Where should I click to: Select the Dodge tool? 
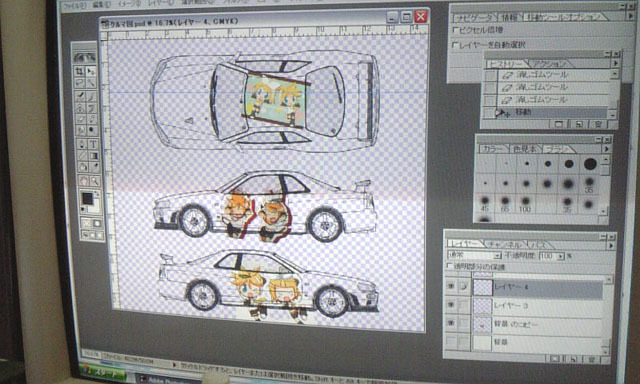coord(92,130)
